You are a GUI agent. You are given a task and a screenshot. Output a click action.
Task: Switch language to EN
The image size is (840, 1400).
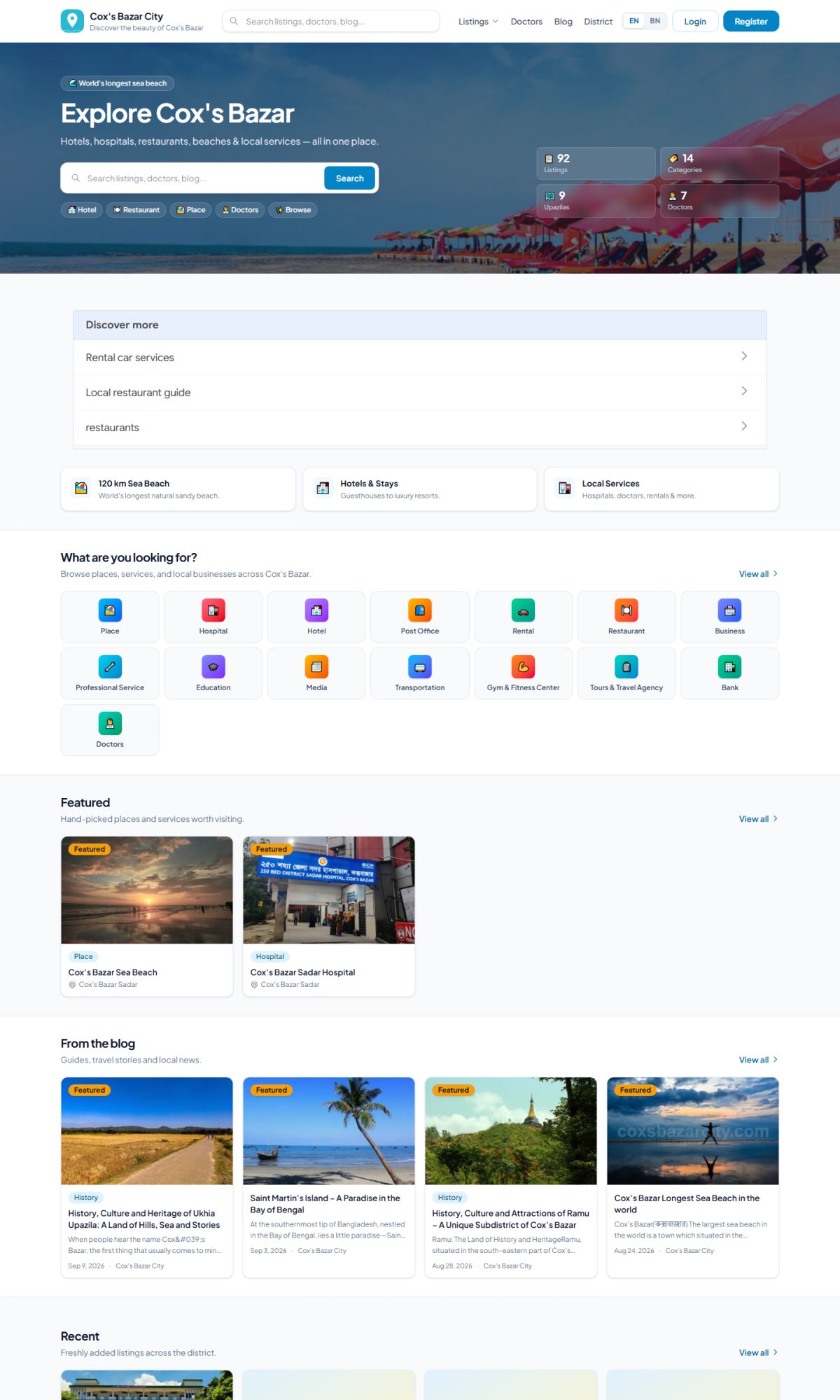pos(633,21)
